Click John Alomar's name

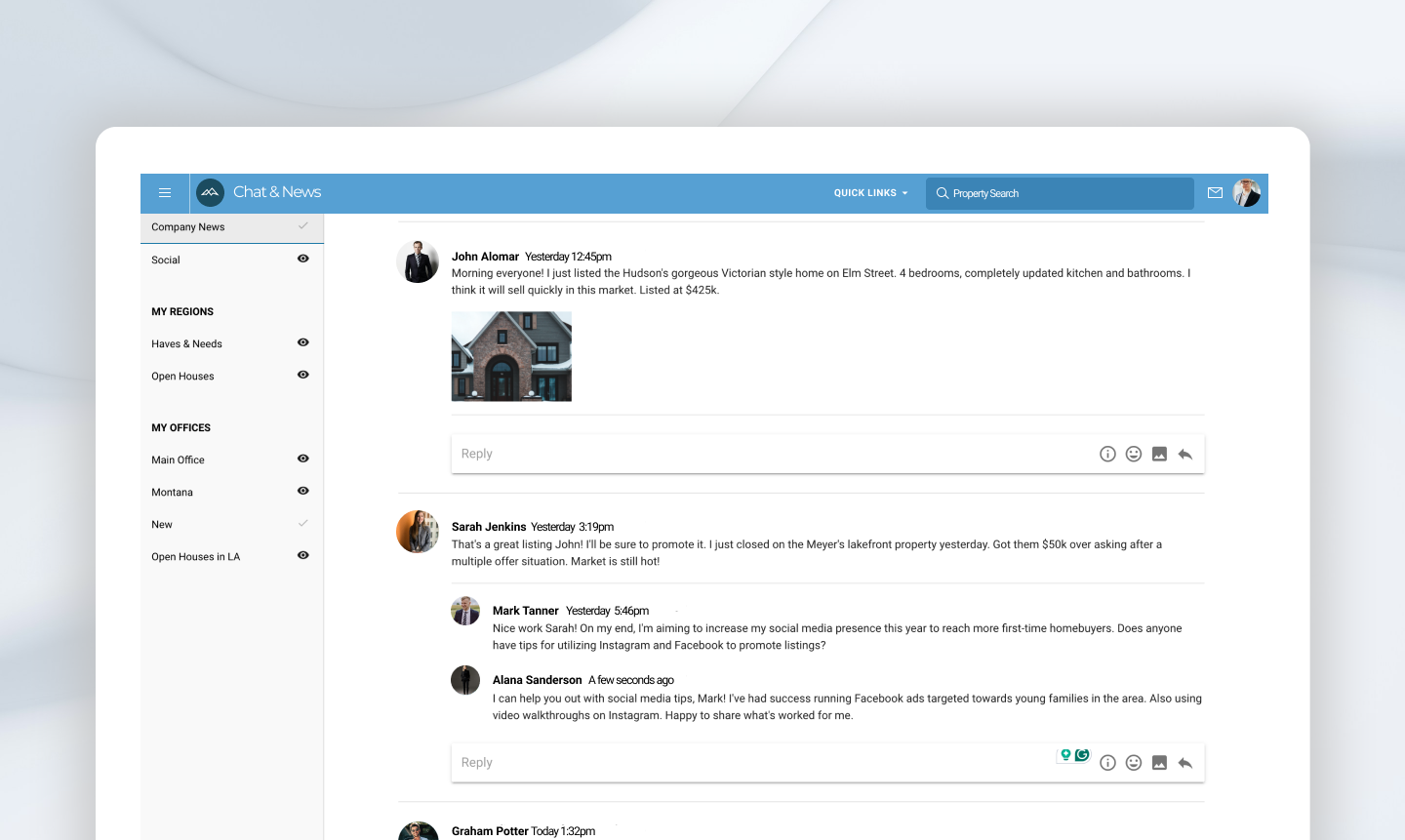click(485, 257)
